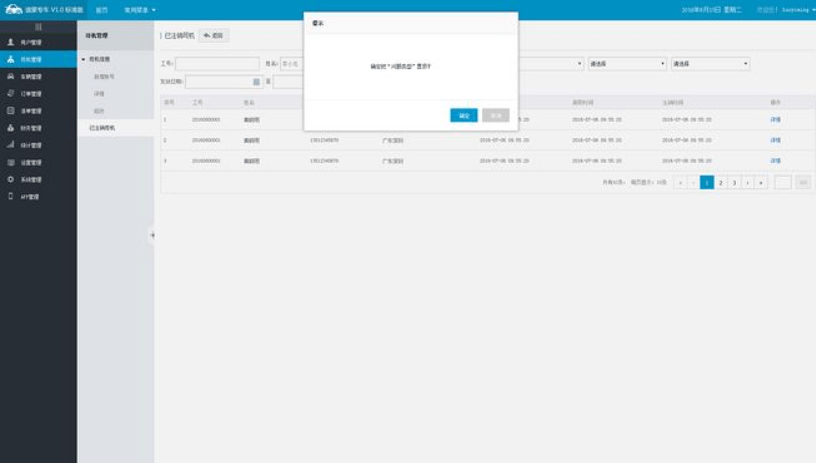
Task: Open the calendar icon in the date field
Action: [x=256, y=82]
